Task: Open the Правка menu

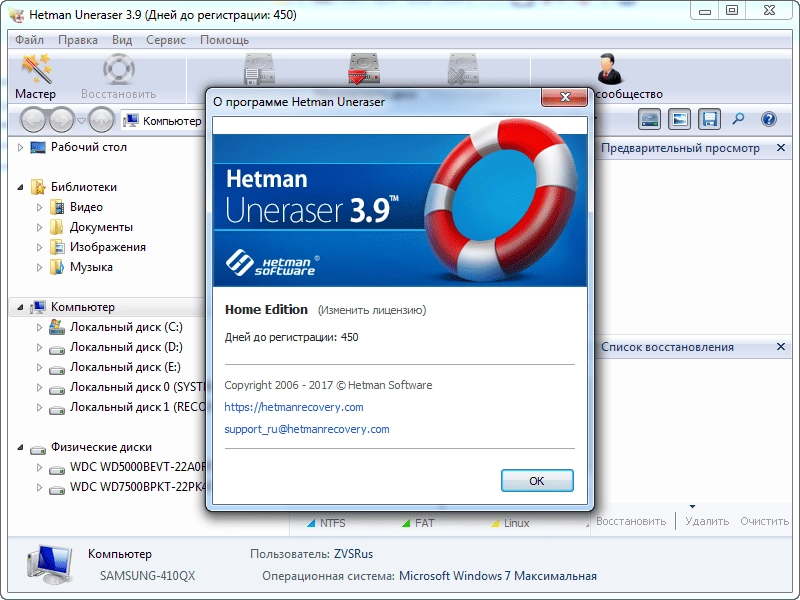Action: pyautogui.click(x=78, y=40)
